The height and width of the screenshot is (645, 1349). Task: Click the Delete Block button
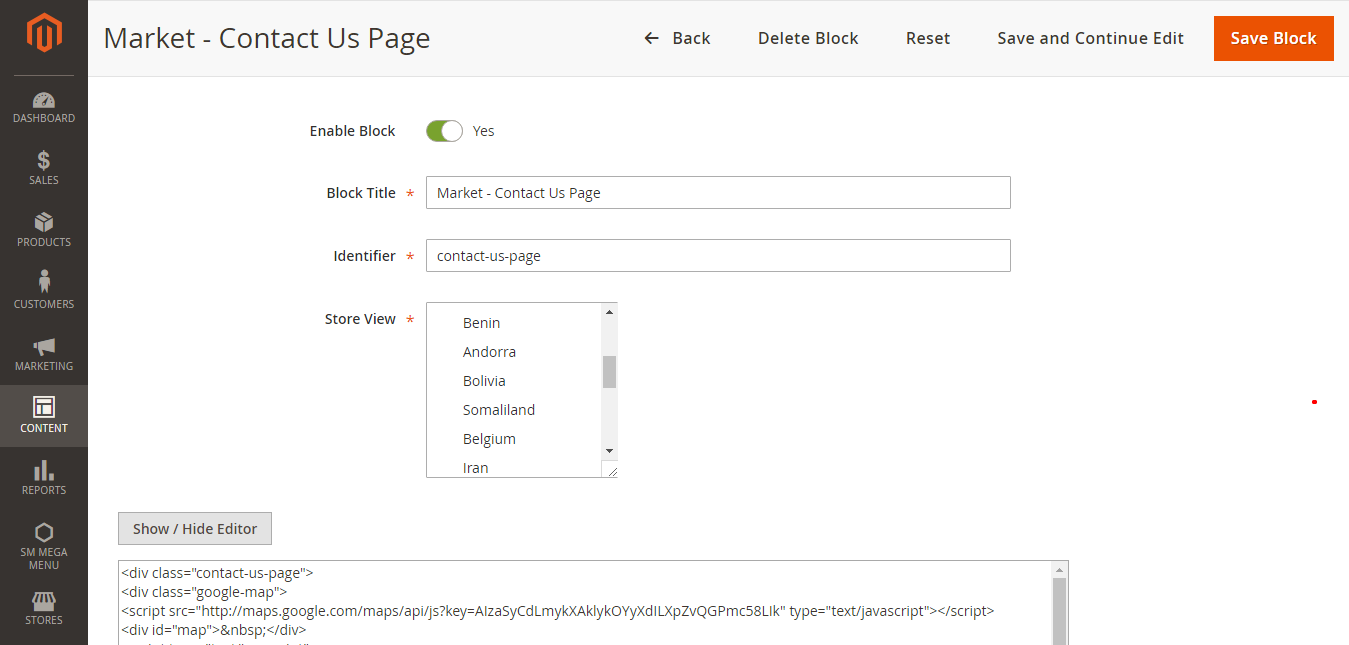coord(808,38)
